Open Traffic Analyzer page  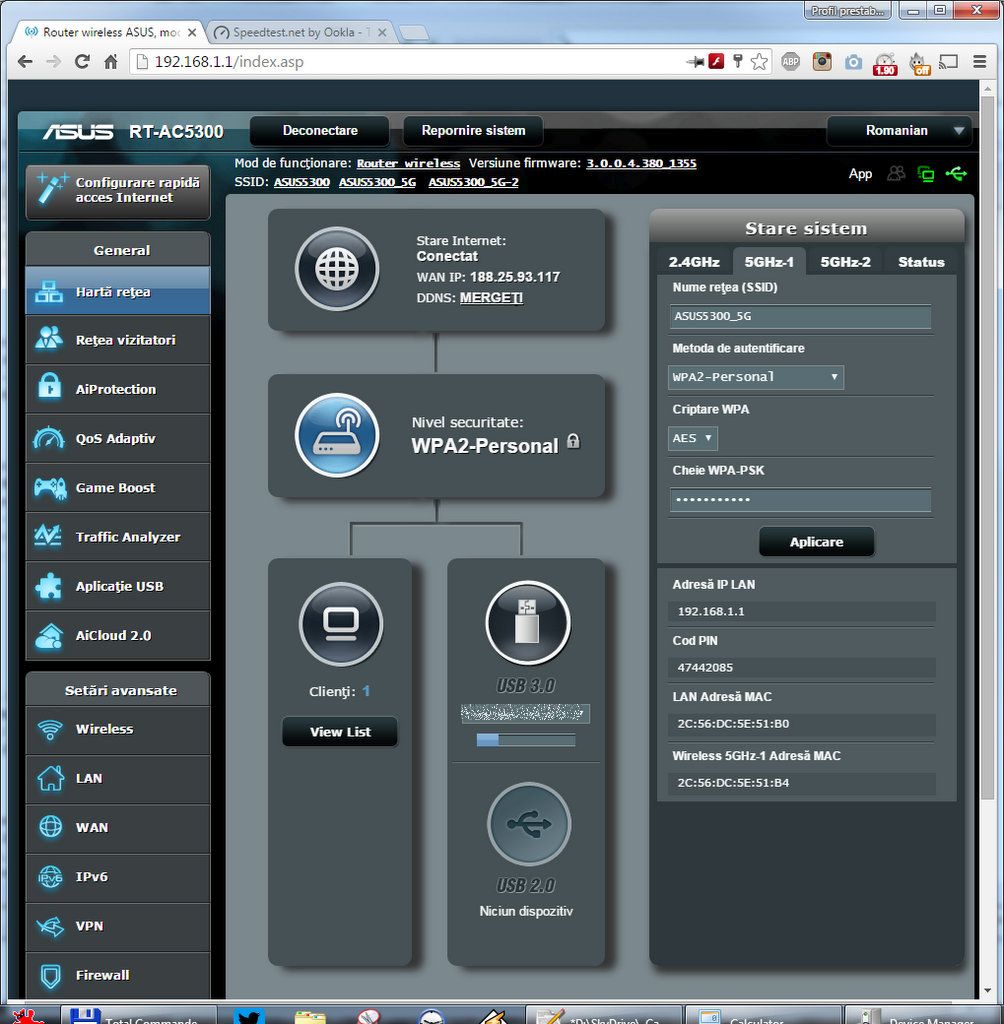tap(118, 537)
